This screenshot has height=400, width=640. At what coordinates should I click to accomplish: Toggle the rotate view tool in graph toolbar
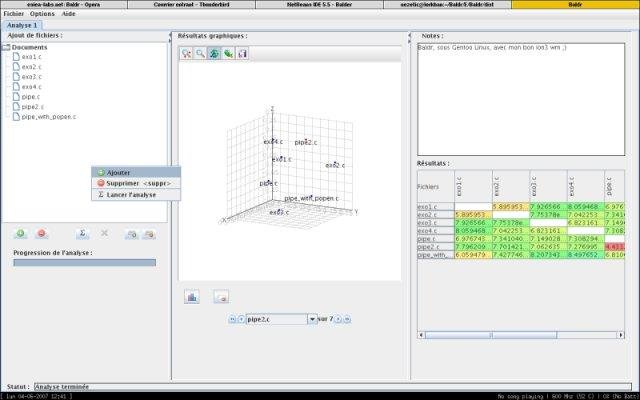214,53
